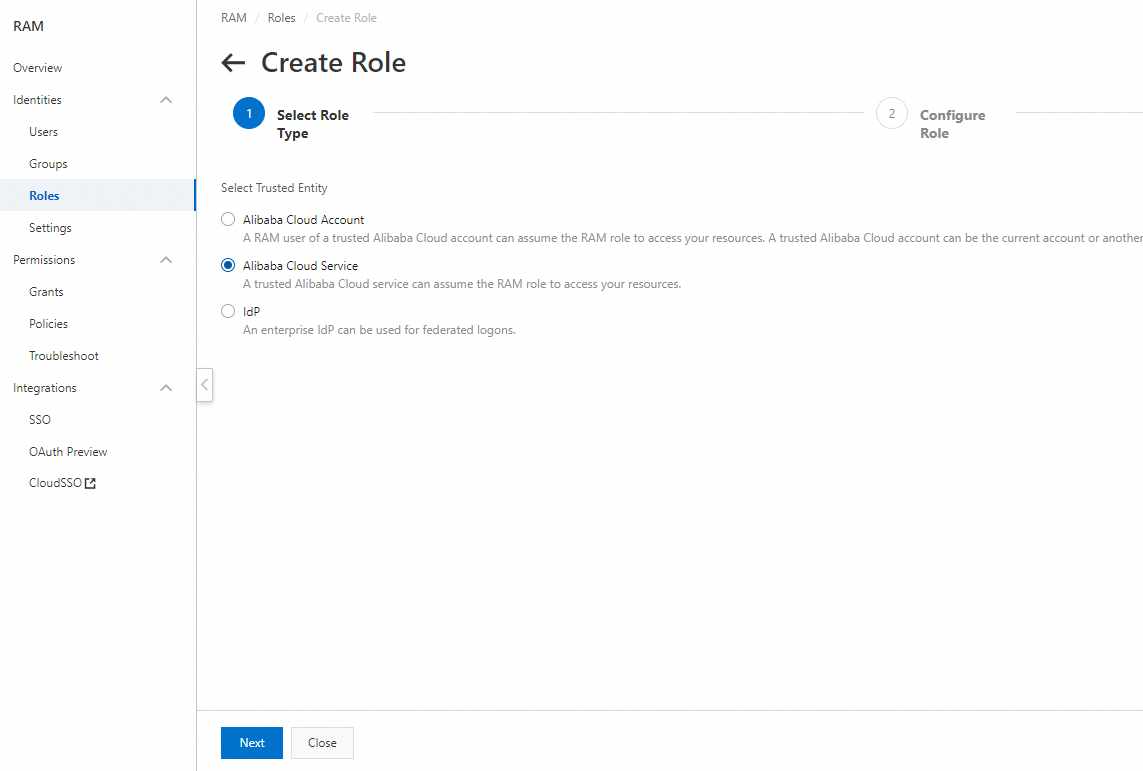
Task: Click the Close button
Action: point(322,742)
